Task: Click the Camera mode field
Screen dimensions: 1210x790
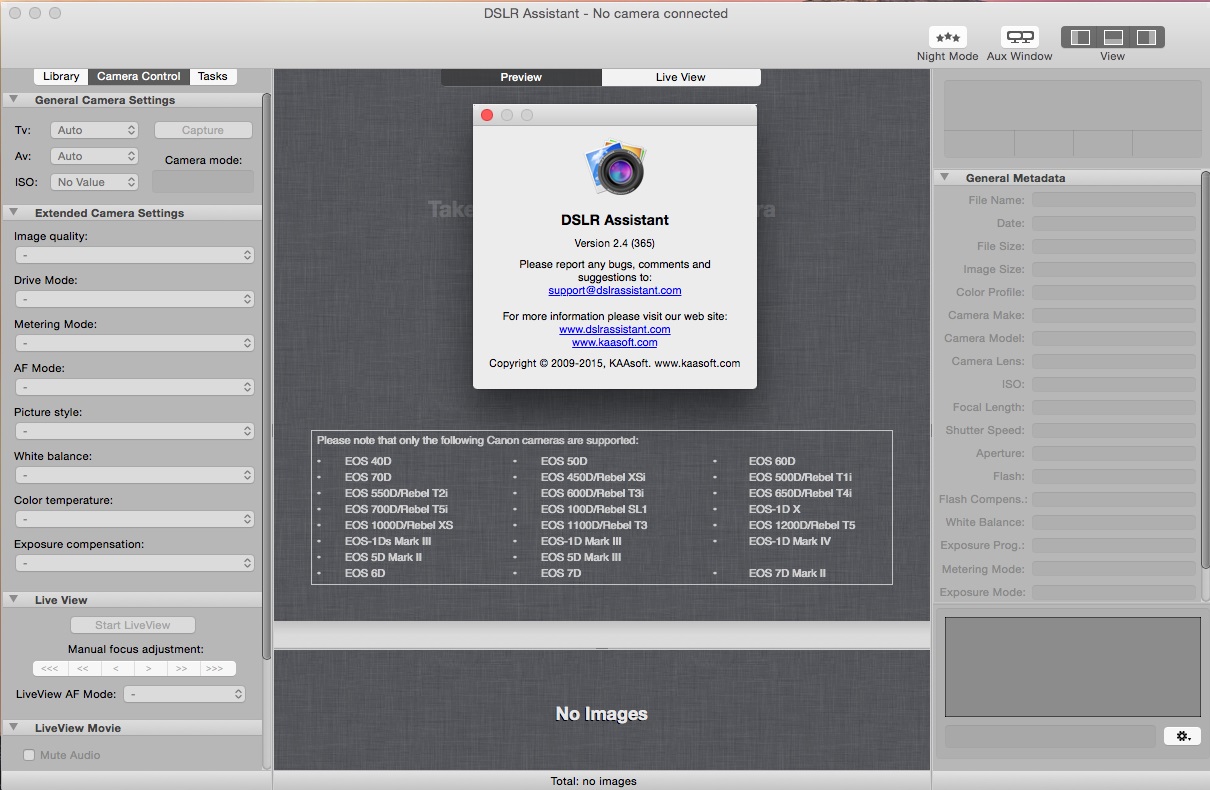Action: pyautogui.click(x=203, y=182)
